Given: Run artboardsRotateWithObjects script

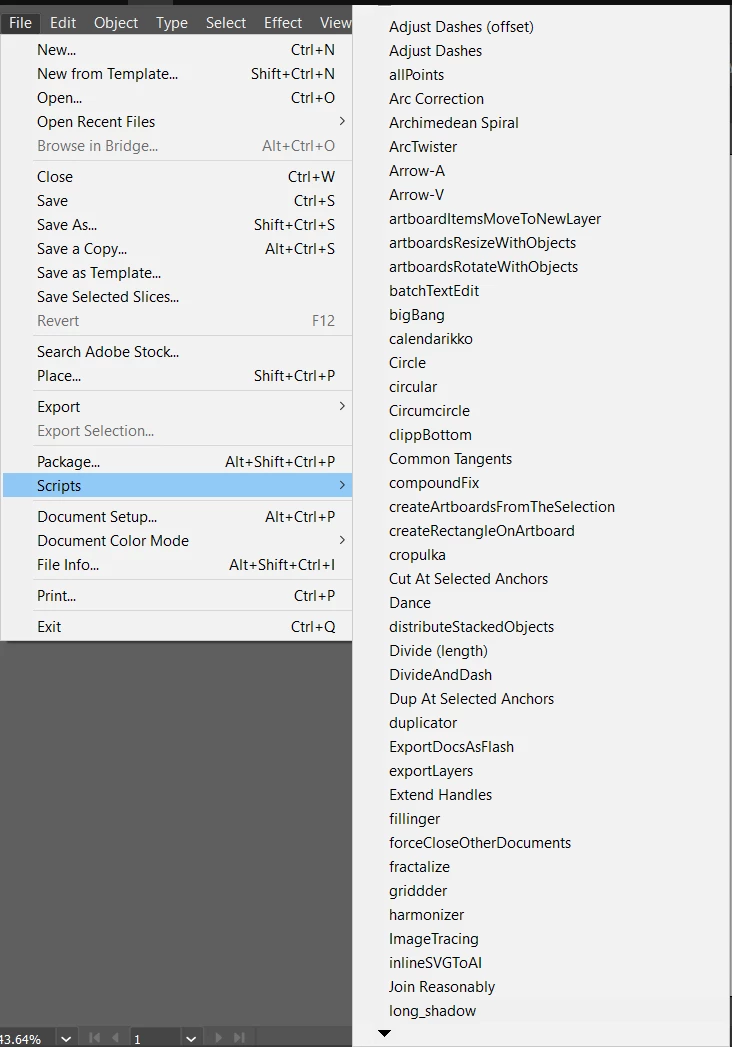Looking at the screenshot, I should tap(484, 267).
